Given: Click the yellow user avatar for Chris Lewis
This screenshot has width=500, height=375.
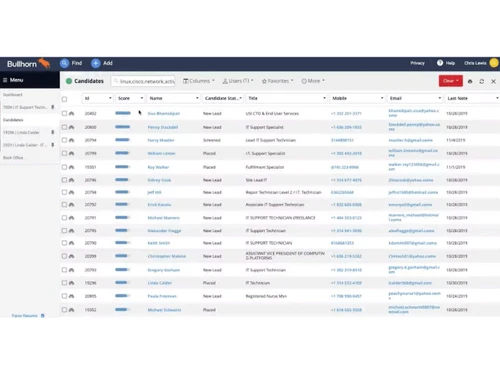Looking at the screenshot, I should (494, 63).
